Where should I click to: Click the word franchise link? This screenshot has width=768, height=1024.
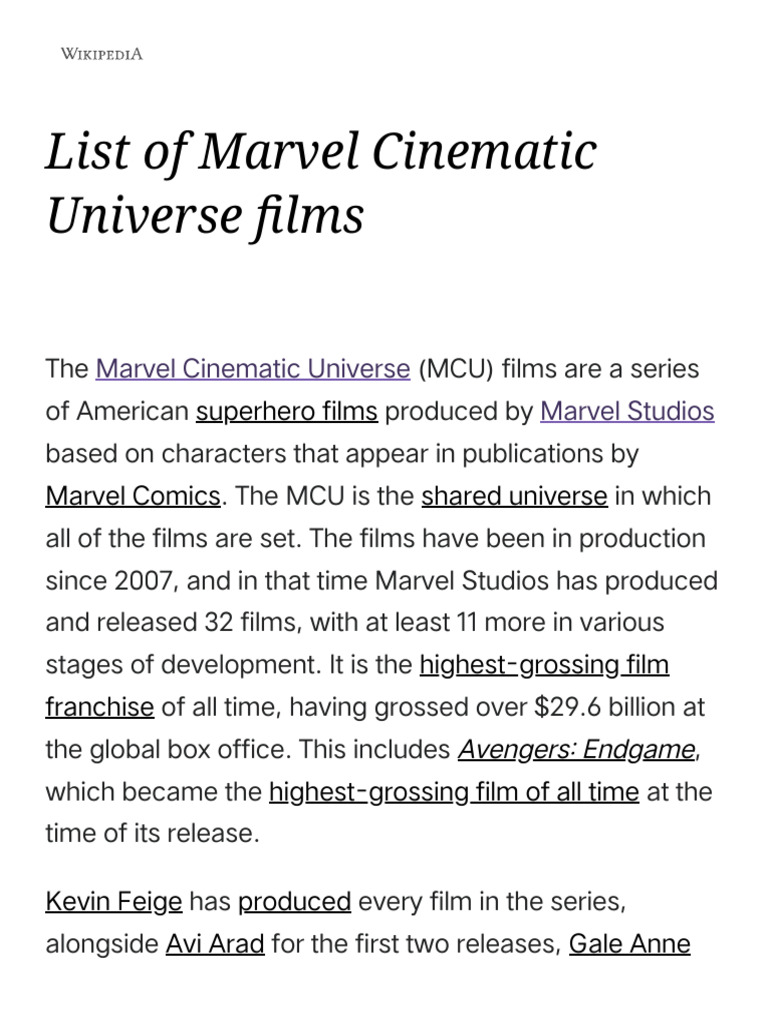click(x=99, y=708)
